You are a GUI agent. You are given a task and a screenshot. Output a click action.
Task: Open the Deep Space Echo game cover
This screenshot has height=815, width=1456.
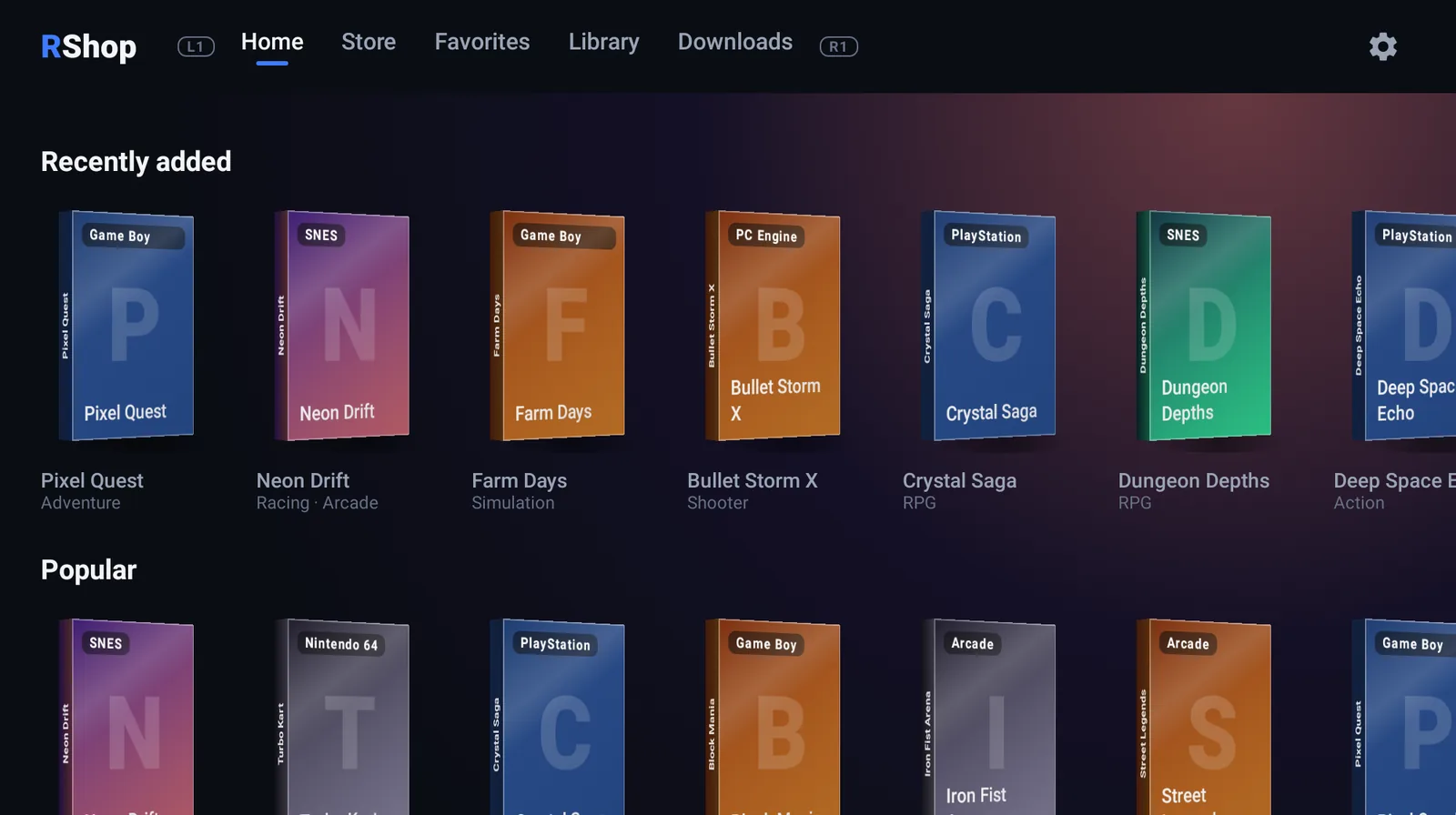1404,326
